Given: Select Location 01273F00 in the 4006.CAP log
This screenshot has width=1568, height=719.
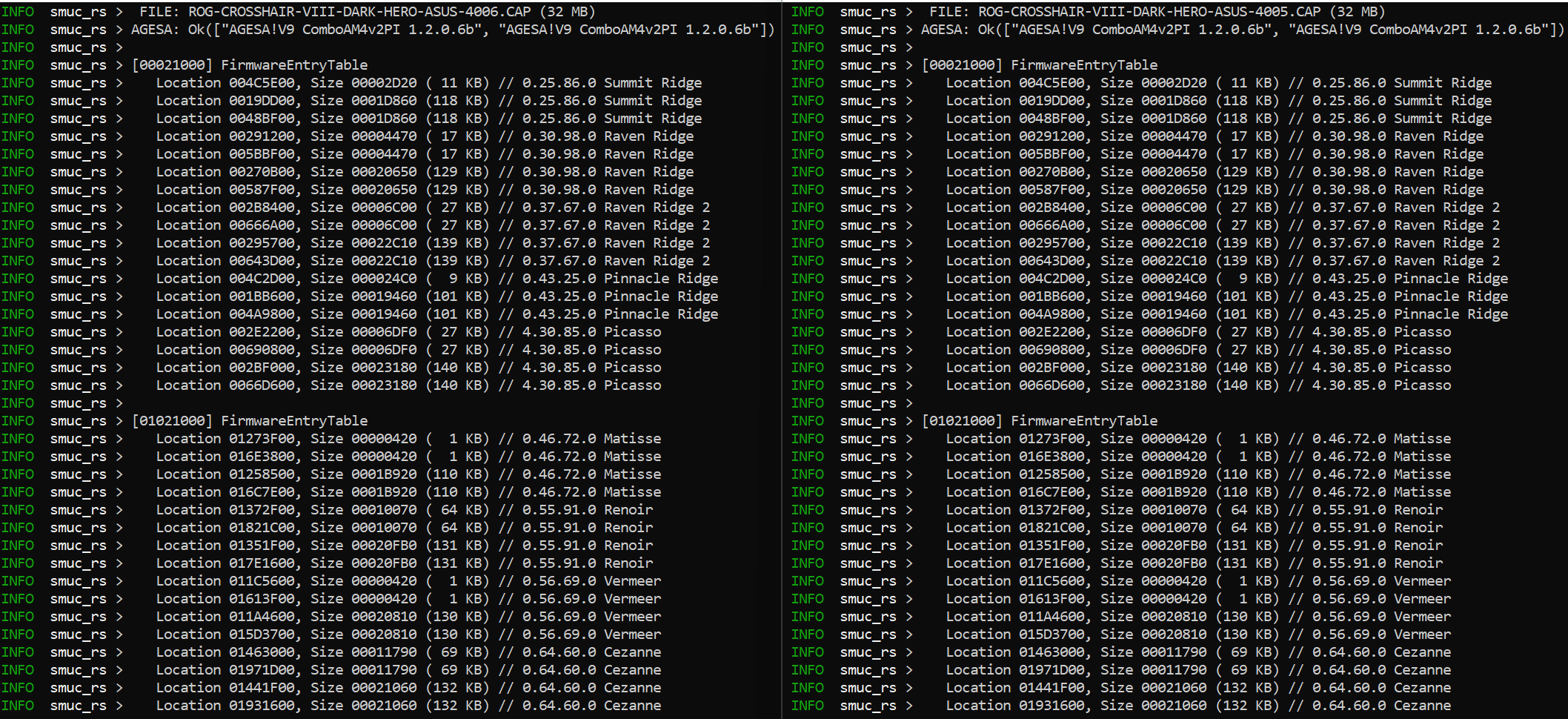Looking at the screenshot, I should coord(225,439).
